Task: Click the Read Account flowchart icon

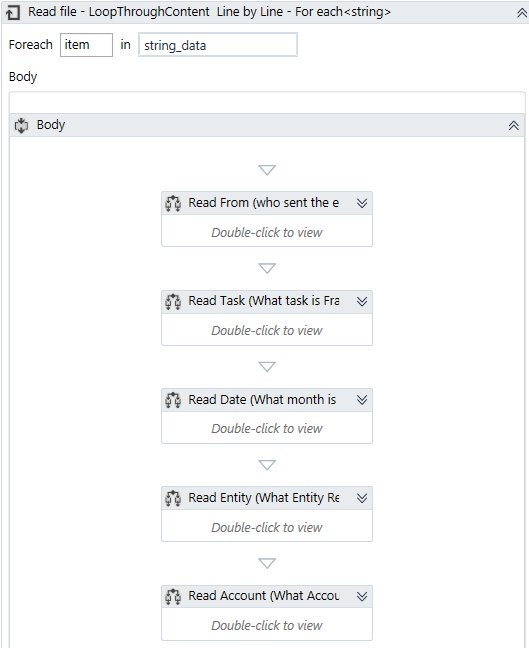Action: (173, 597)
